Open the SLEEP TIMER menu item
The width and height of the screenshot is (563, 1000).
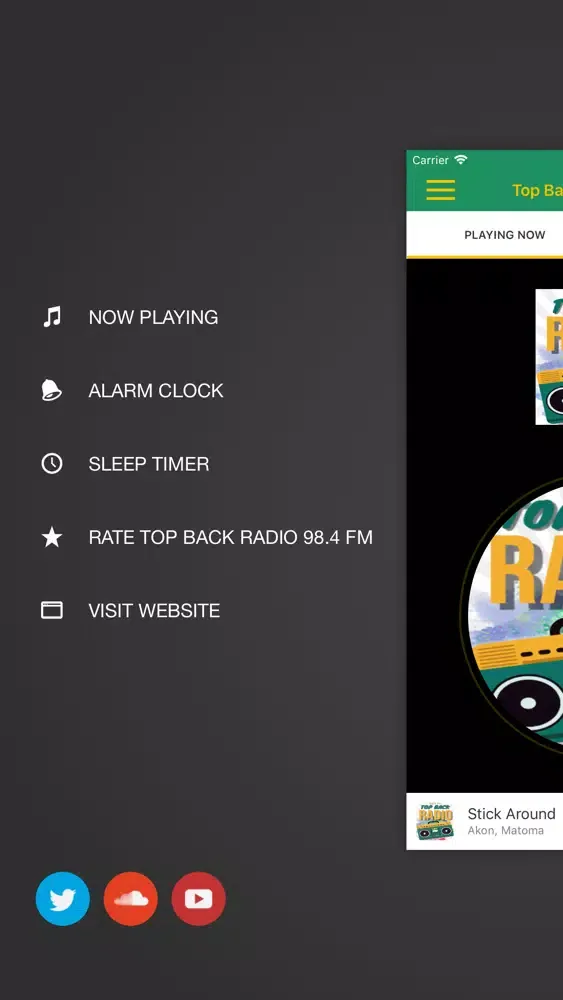[149, 464]
